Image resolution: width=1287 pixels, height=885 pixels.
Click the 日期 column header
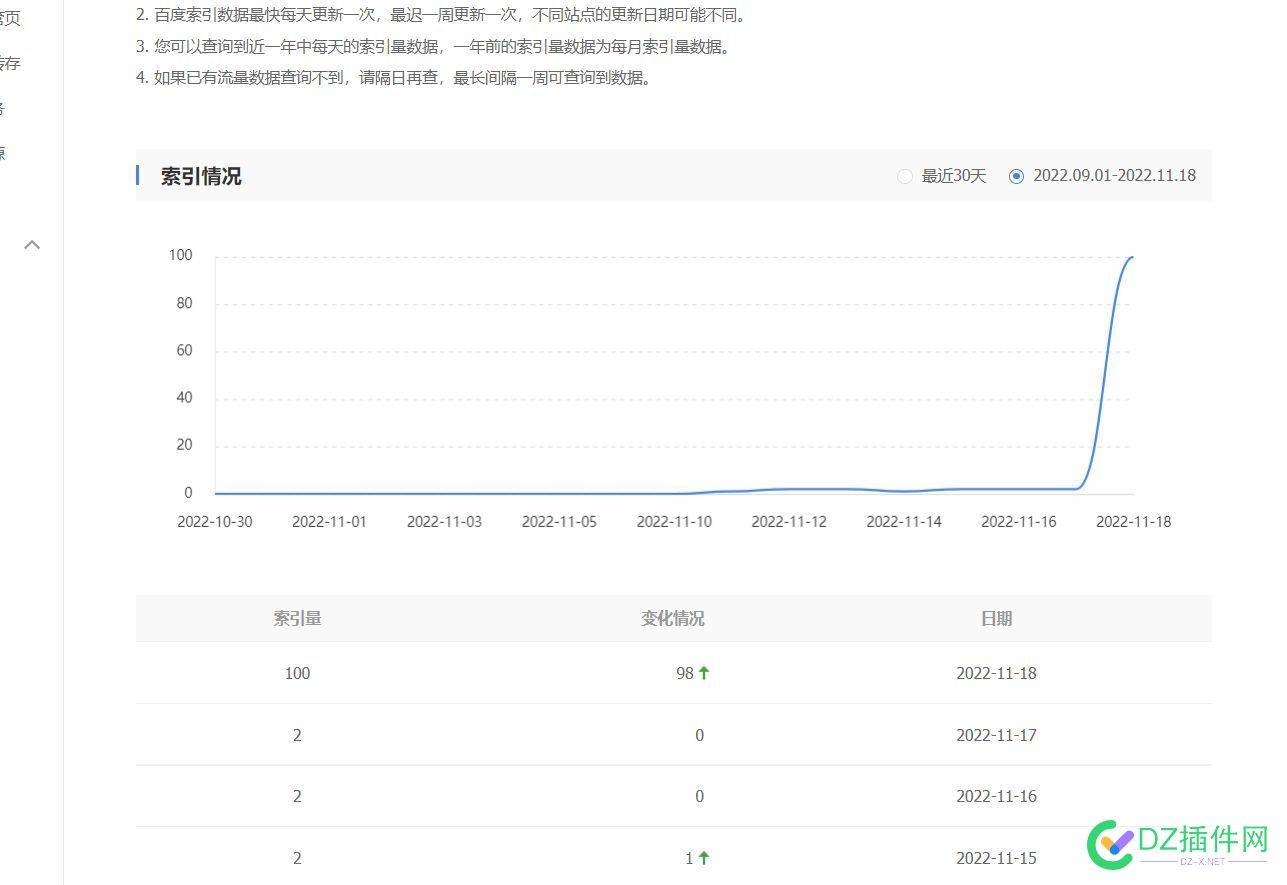click(996, 618)
